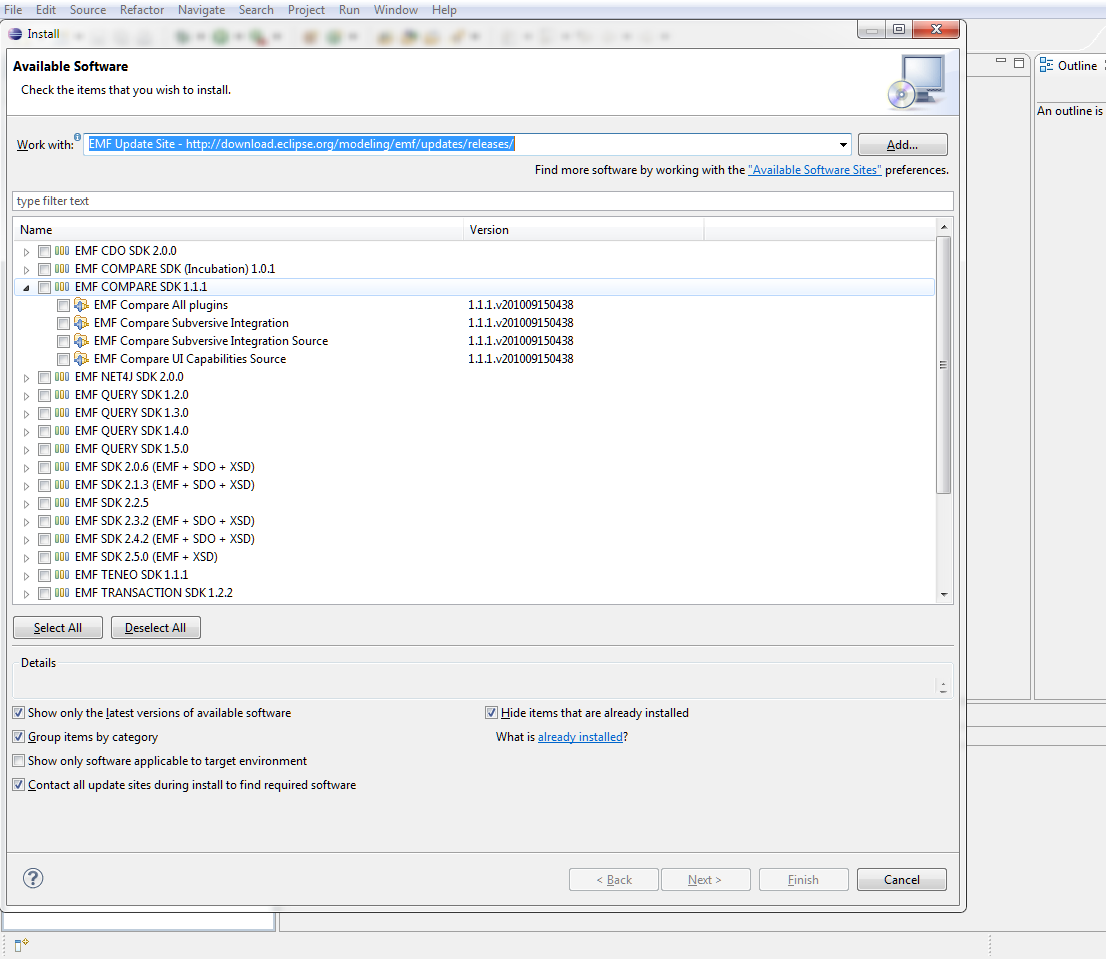Expand EMF TRANSACTION SDK 1.2.2 node
The width and height of the screenshot is (1106, 959).
pos(26,594)
